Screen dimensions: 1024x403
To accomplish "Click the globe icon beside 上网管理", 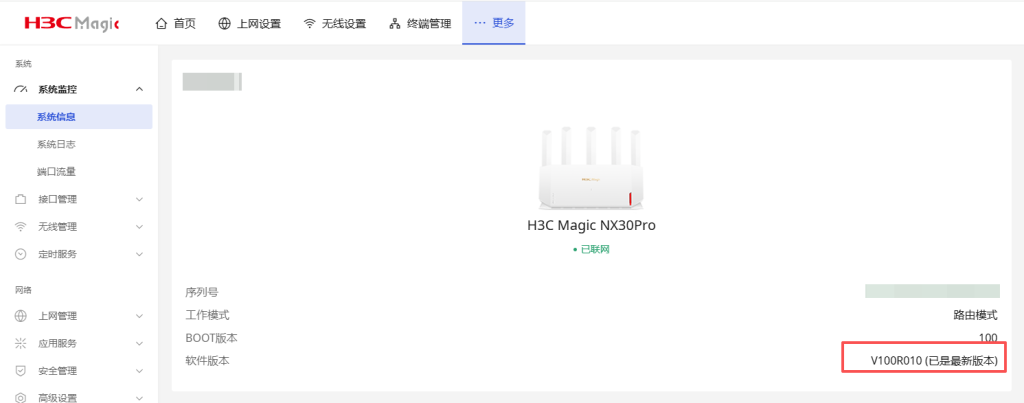I will click(x=20, y=316).
